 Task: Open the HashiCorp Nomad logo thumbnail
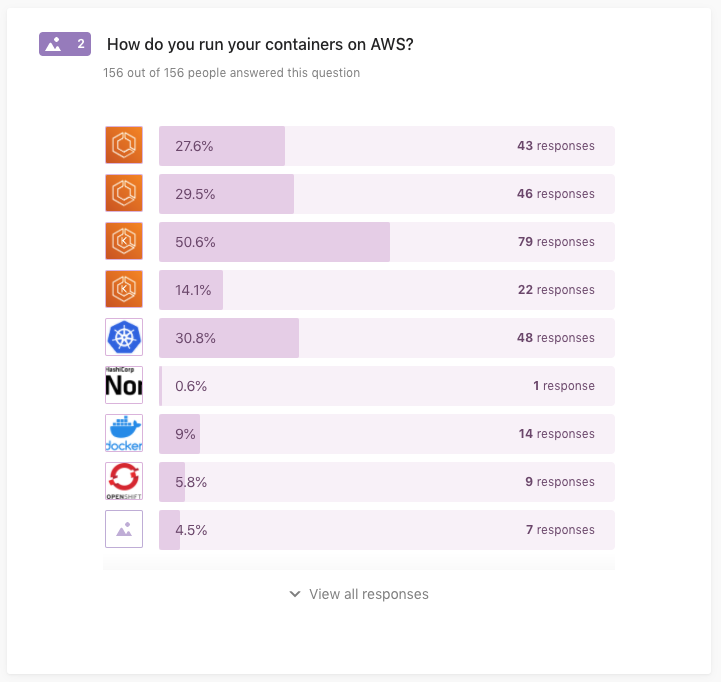tap(124, 385)
